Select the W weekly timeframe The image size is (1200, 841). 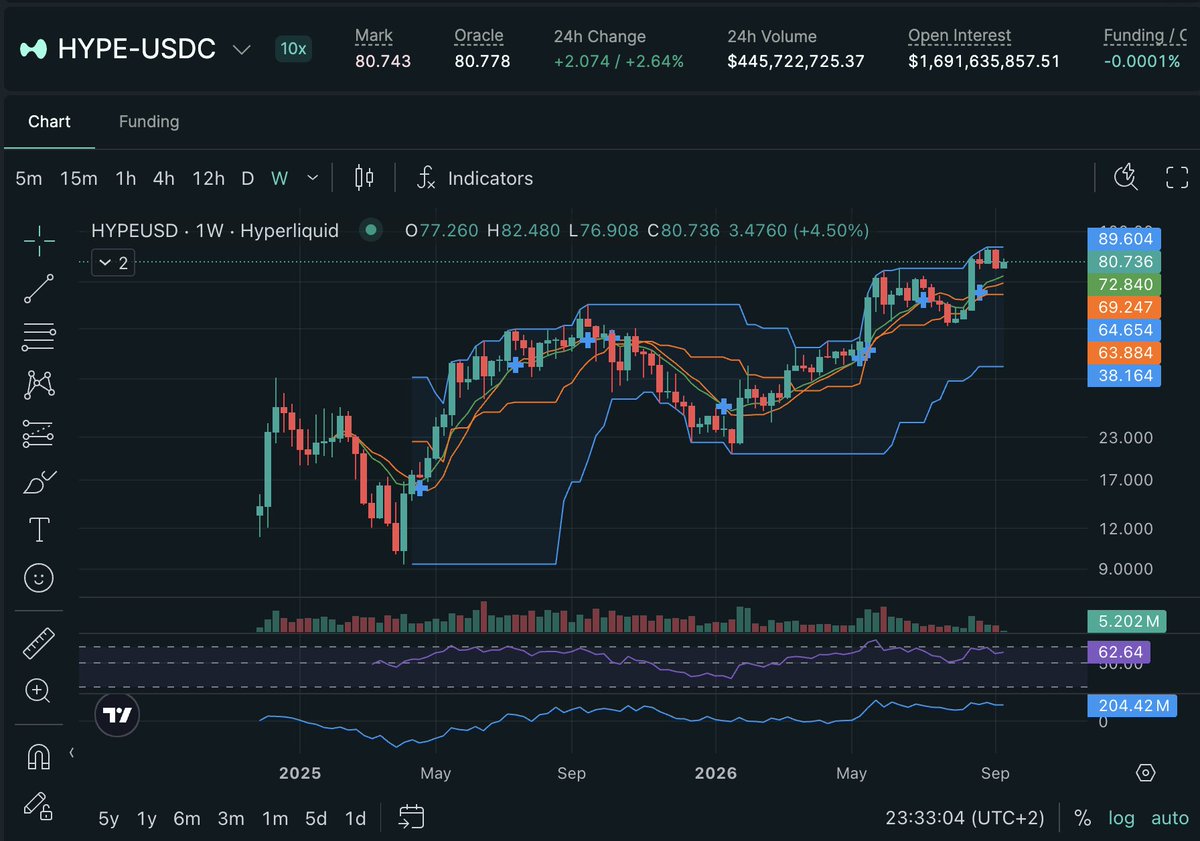280,178
